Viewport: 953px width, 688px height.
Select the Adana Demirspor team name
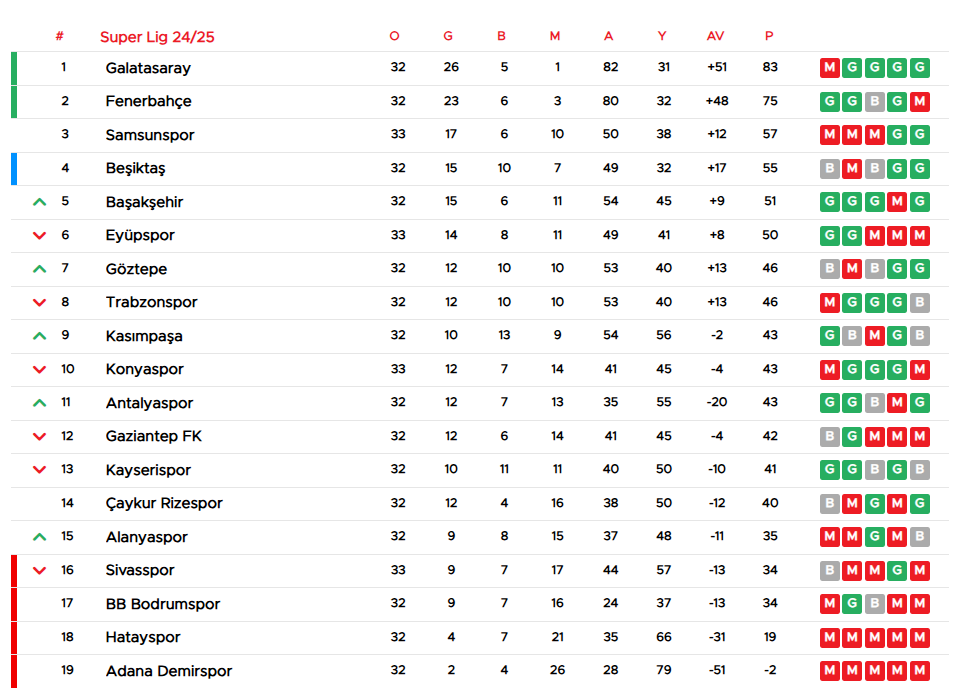click(x=169, y=671)
